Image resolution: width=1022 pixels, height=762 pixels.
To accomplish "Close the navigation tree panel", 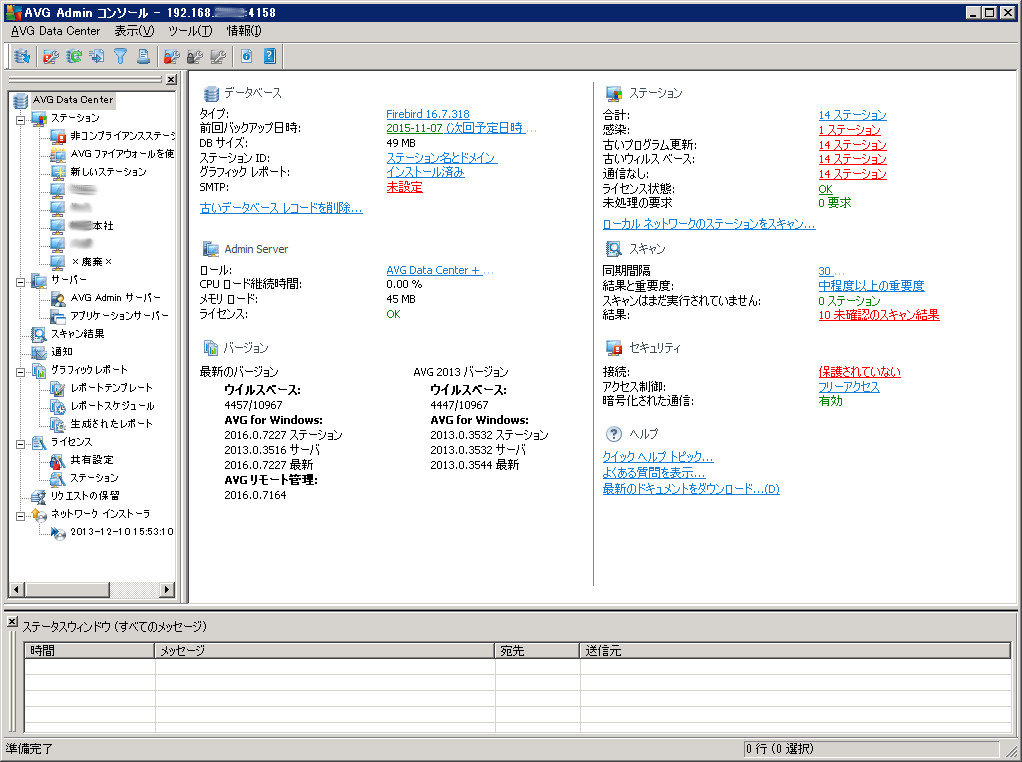I will [x=171, y=80].
